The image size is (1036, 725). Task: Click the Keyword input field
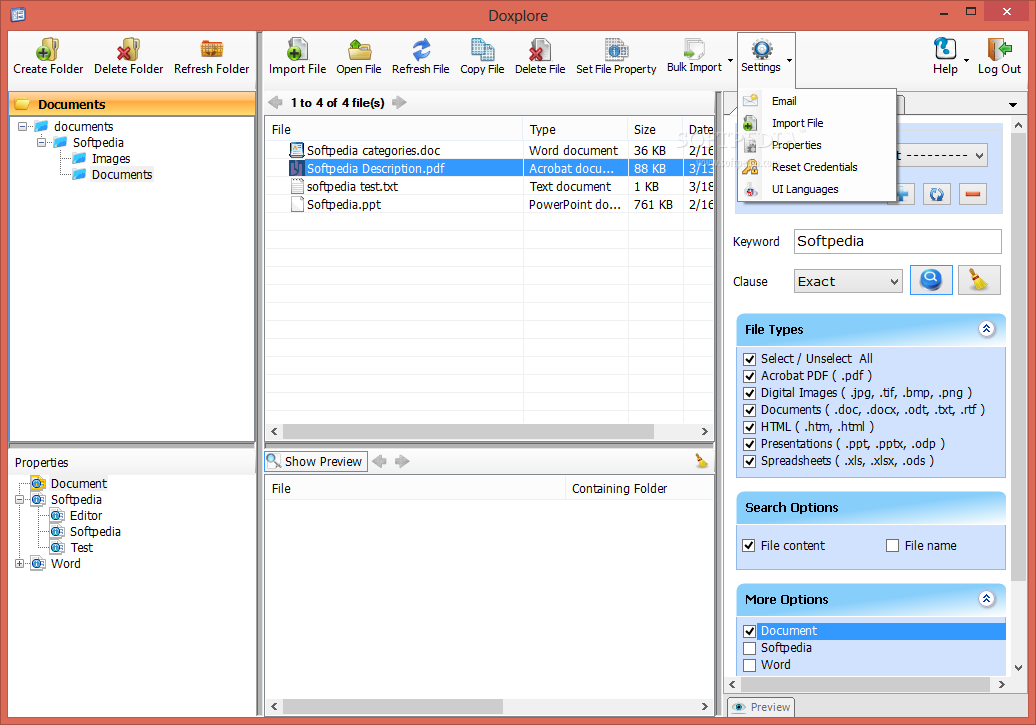[x=897, y=241]
